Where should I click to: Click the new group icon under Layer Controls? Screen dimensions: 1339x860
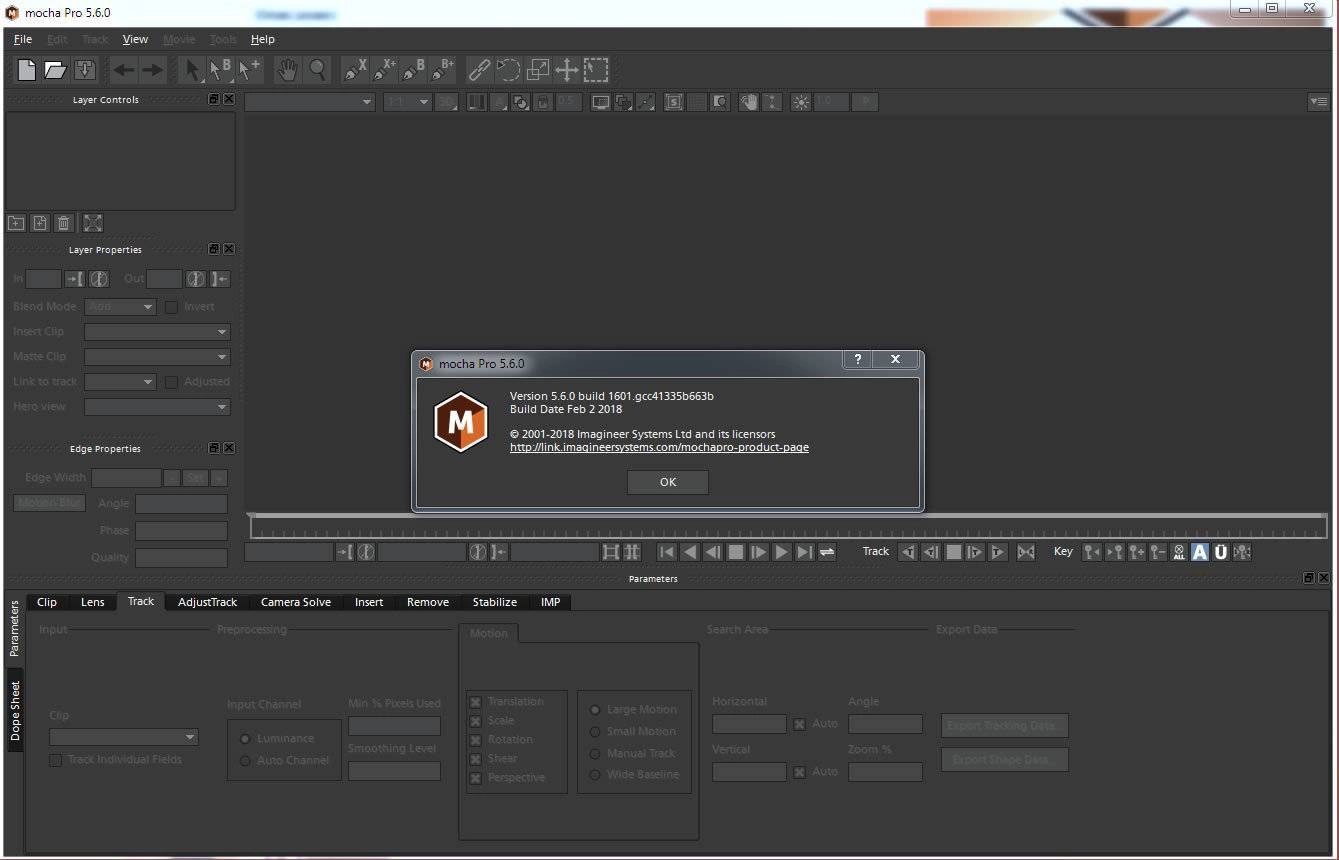[16, 223]
